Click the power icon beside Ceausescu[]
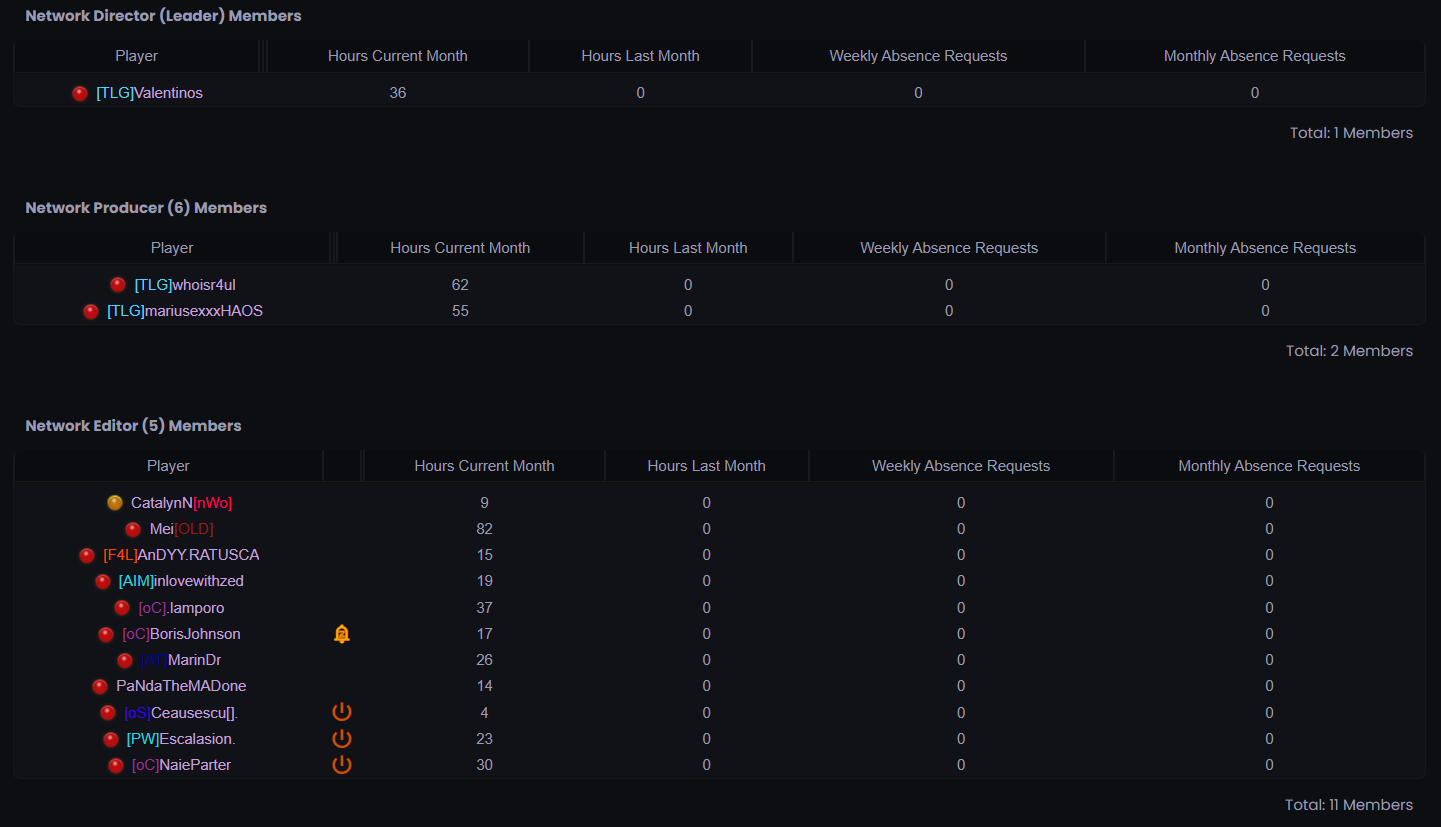 pos(342,712)
